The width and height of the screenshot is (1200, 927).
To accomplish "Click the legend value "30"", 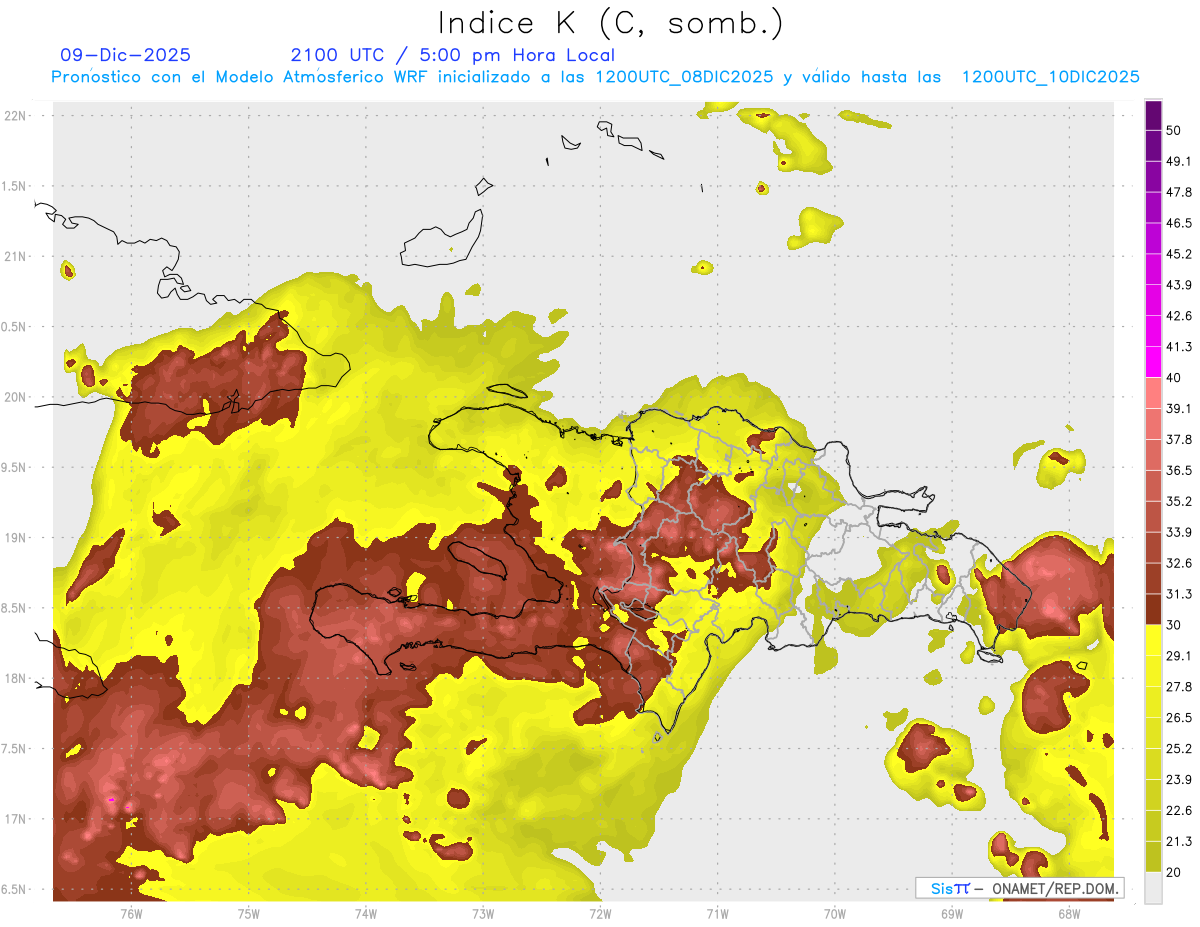I will tap(1173, 625).
